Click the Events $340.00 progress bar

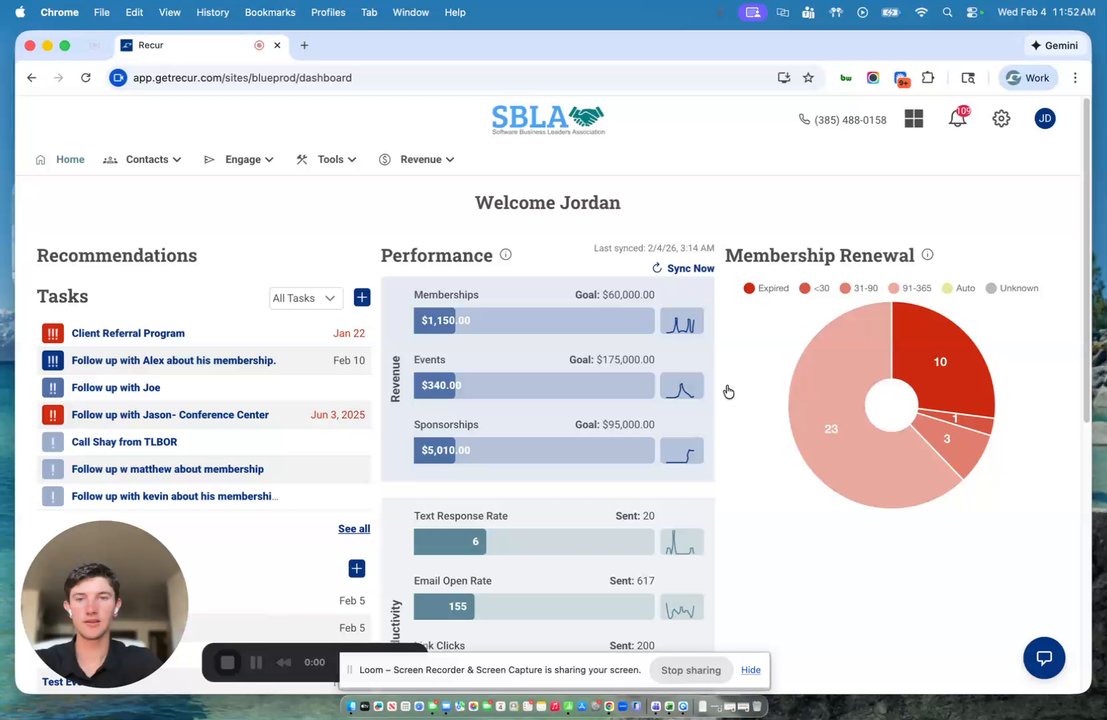click(534, 385)
